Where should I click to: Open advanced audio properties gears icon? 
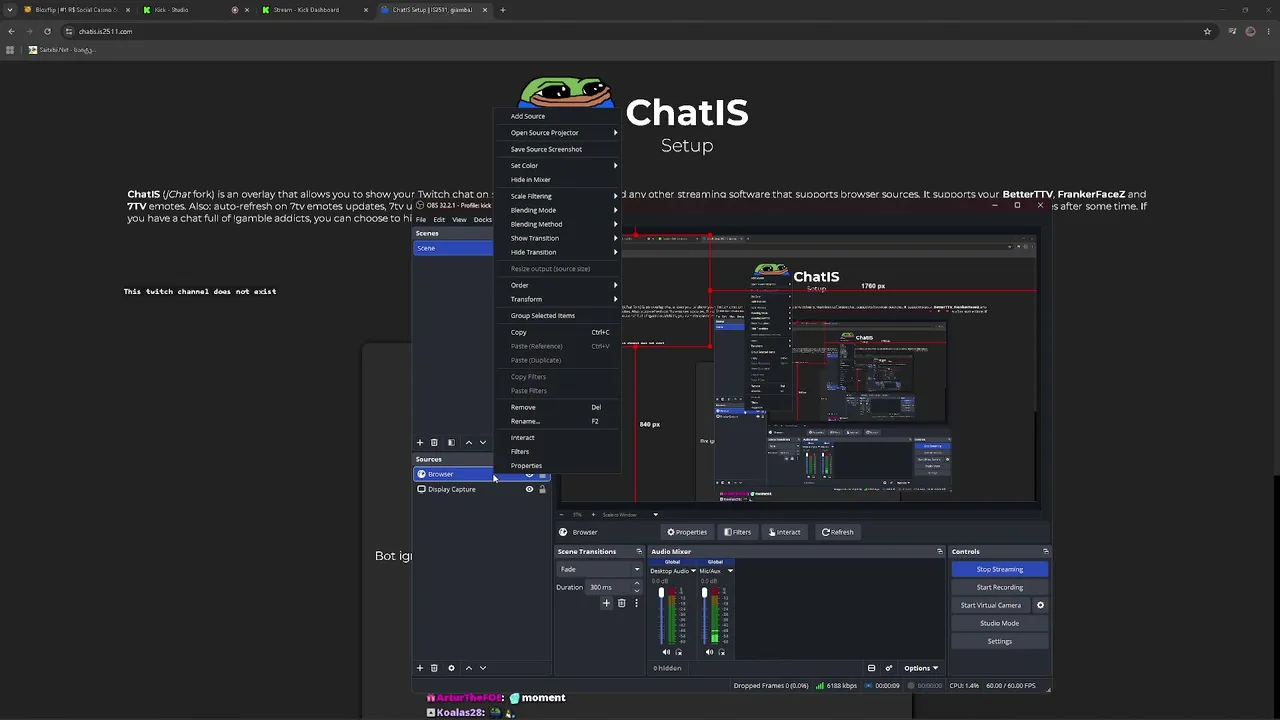coord(888,668)
